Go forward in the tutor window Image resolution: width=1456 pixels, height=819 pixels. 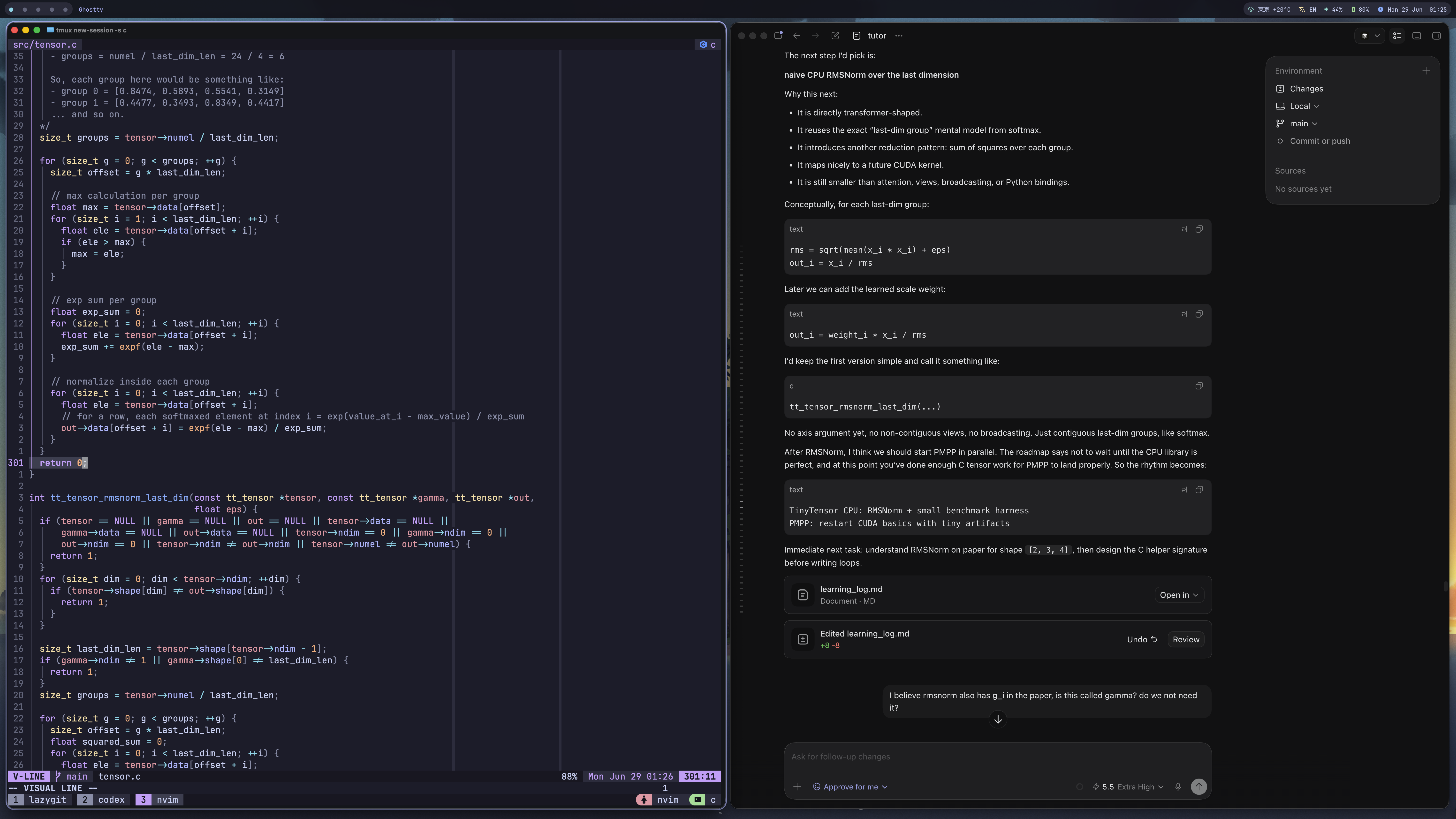815,36
